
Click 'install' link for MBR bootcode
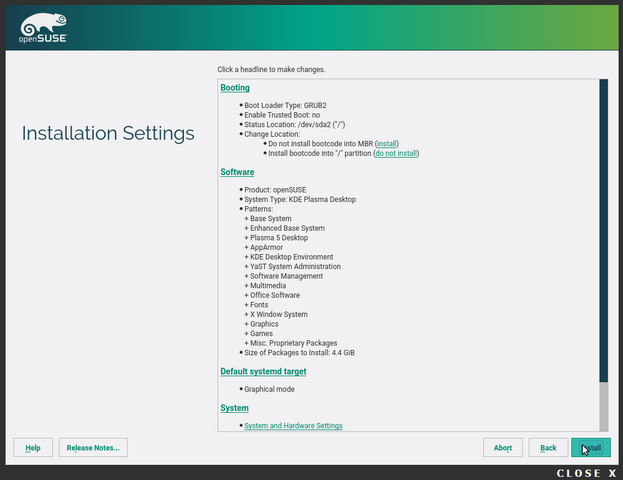coord(387,143)
